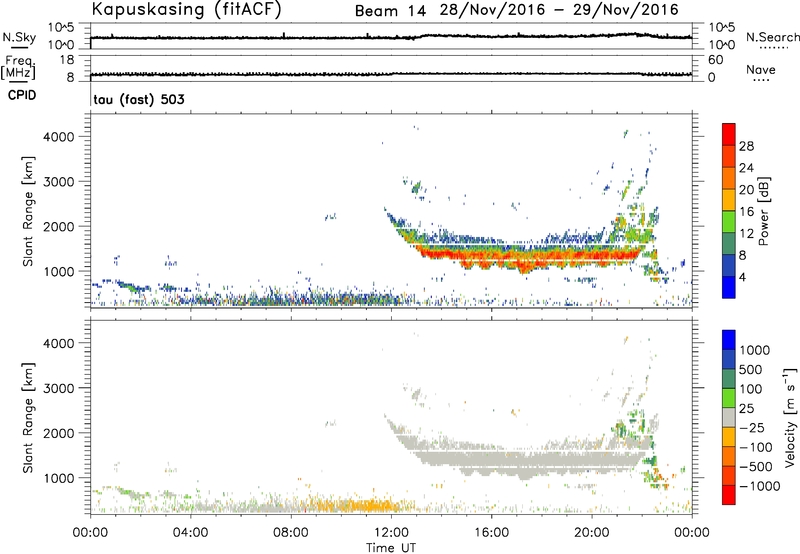
Task: Click the -500 label on velocity colorbar
Action: tap(756, 467)
